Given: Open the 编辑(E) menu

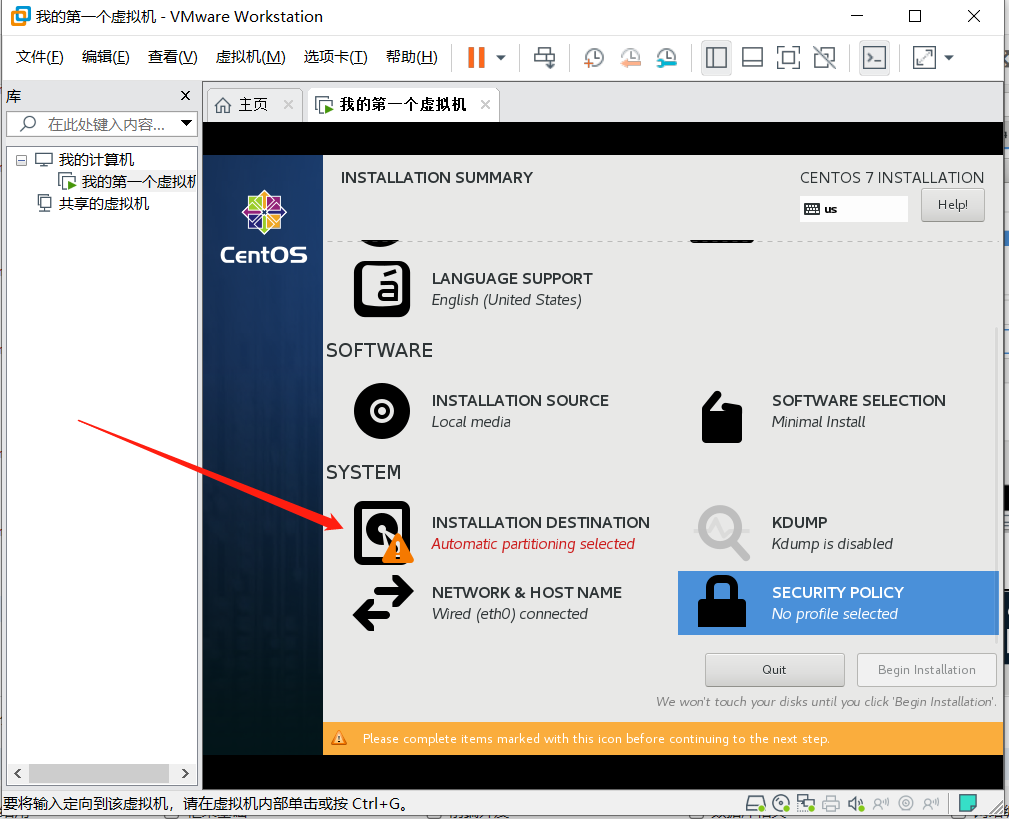Looking at the screenshot, I should (106, 57).
